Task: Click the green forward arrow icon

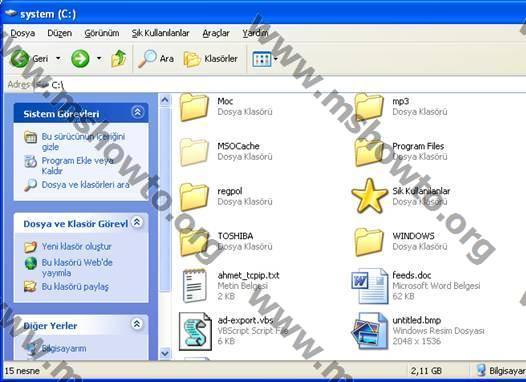Action: [80, 59]
